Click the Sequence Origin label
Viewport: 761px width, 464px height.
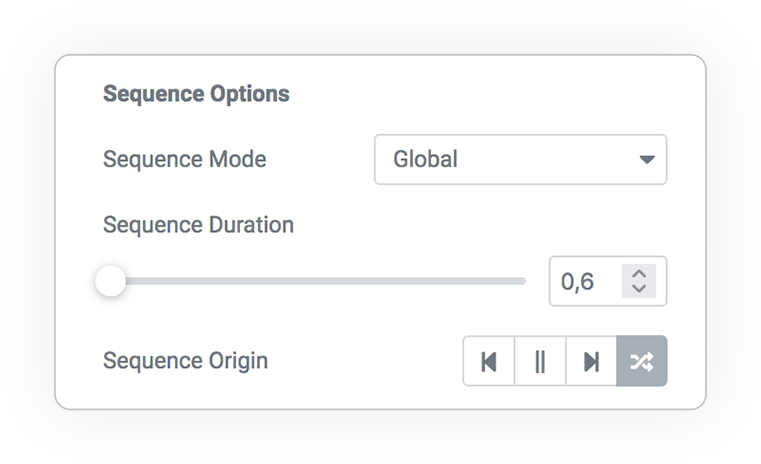185,361
